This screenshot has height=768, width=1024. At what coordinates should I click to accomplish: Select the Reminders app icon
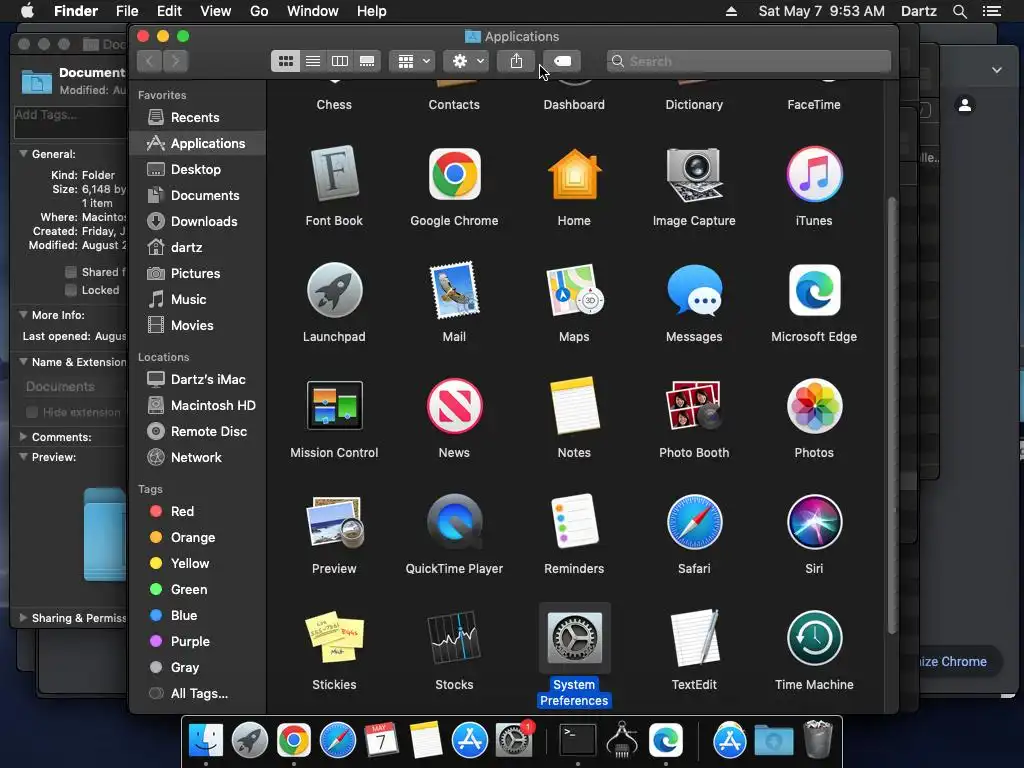pos(574,522)
